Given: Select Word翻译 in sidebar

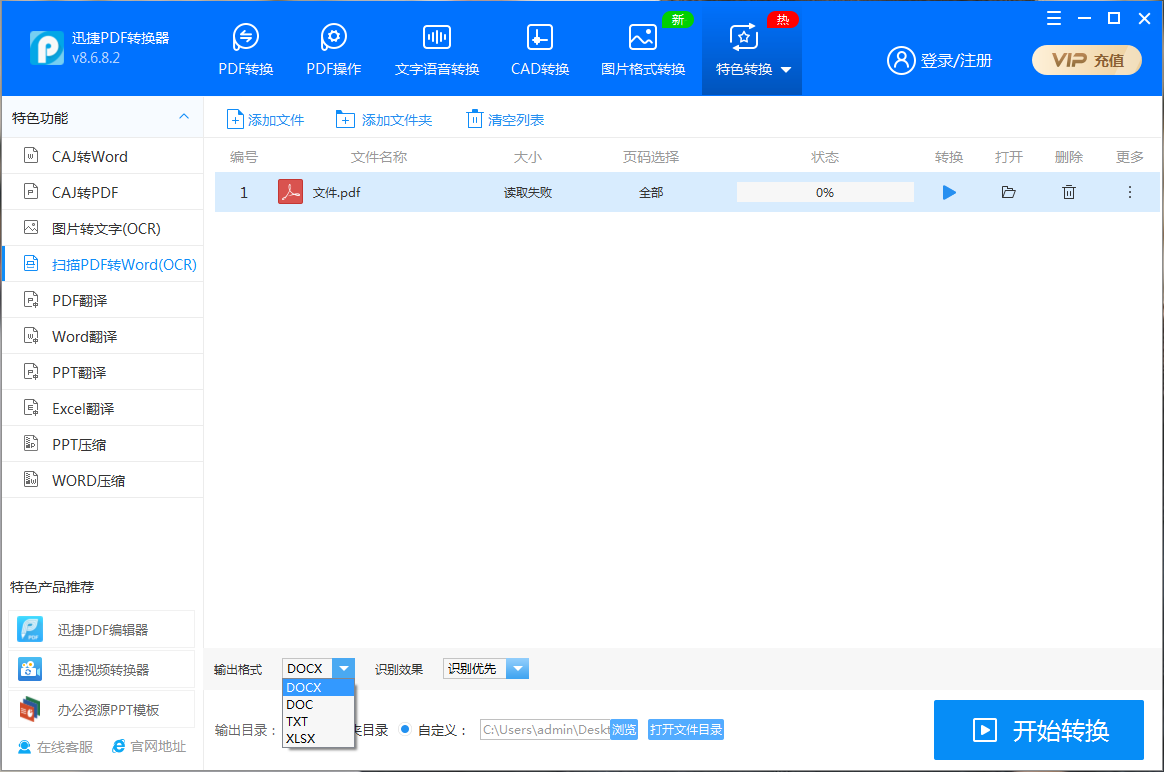Looking at the screenshot, I should (103, 336).
